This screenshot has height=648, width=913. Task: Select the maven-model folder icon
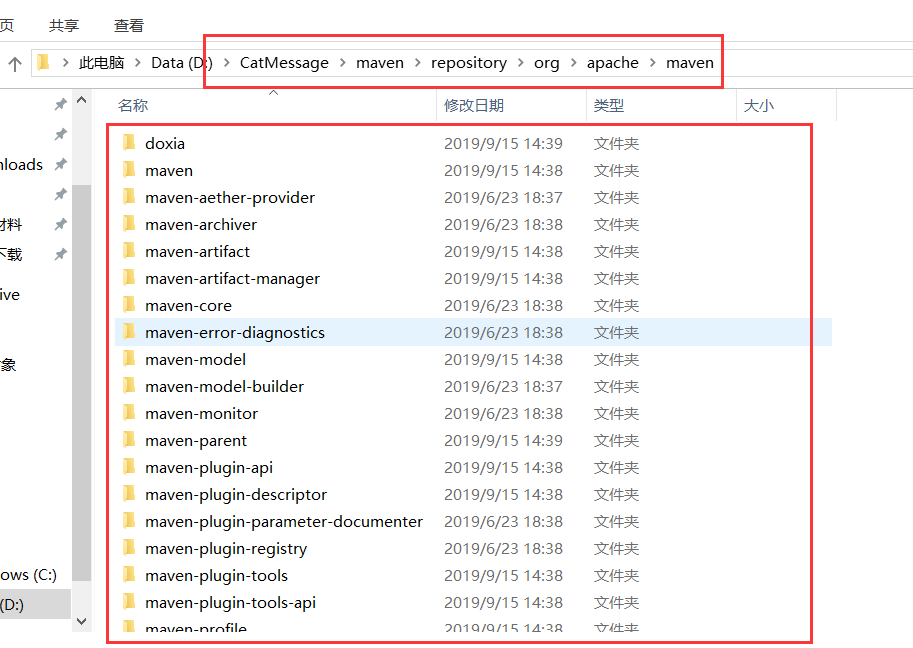[x=129, y=359]
